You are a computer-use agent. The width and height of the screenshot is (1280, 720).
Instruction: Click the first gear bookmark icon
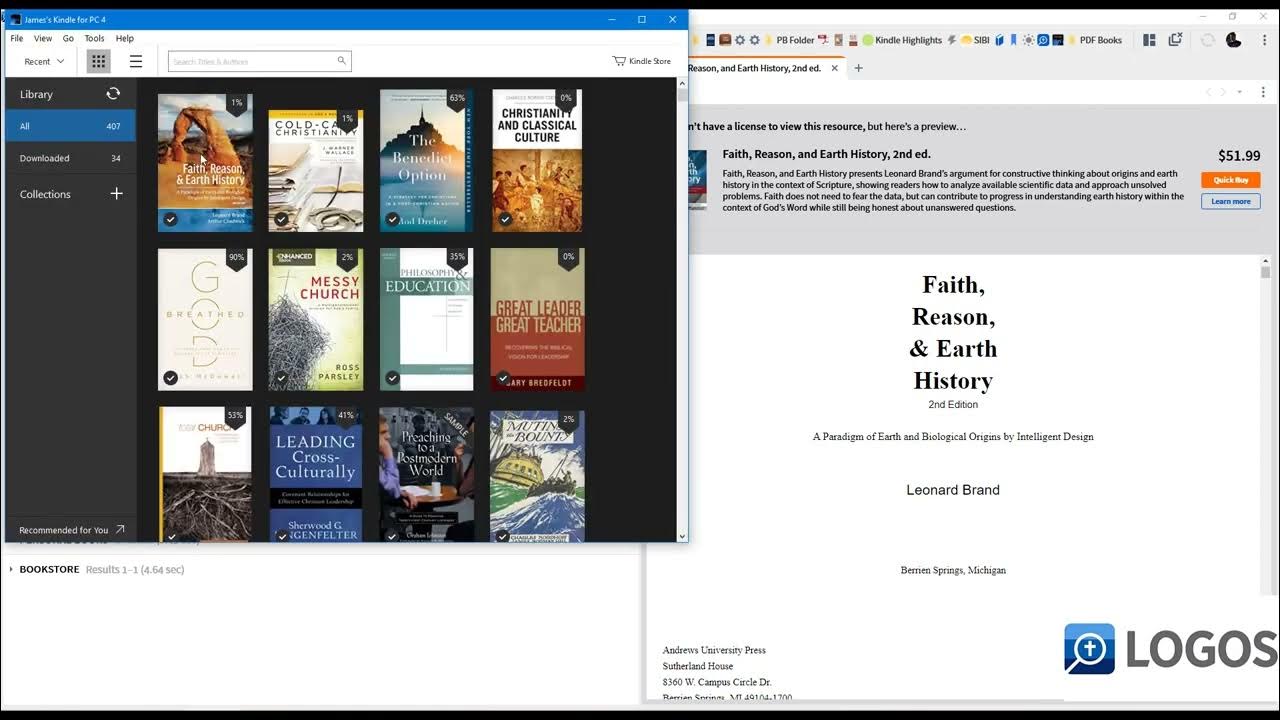coord(740,40)
